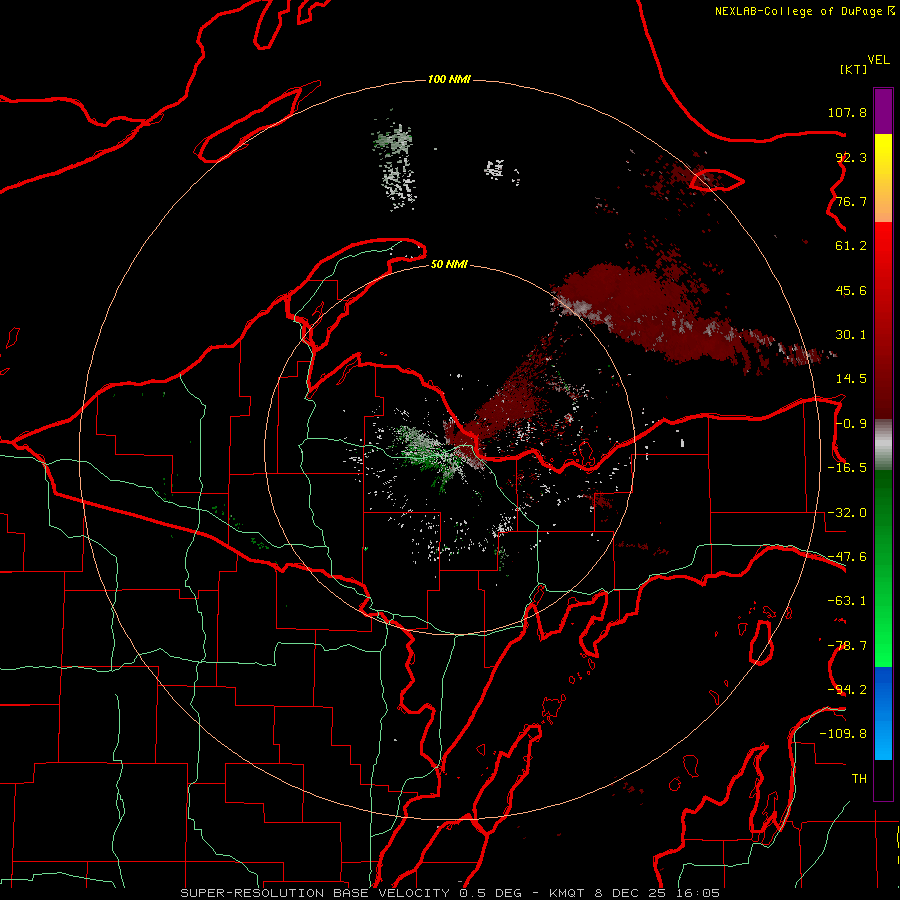Pick the red segment of the velocity scale
Viewport: 900px width, 900px height.
tap(883, 321)
